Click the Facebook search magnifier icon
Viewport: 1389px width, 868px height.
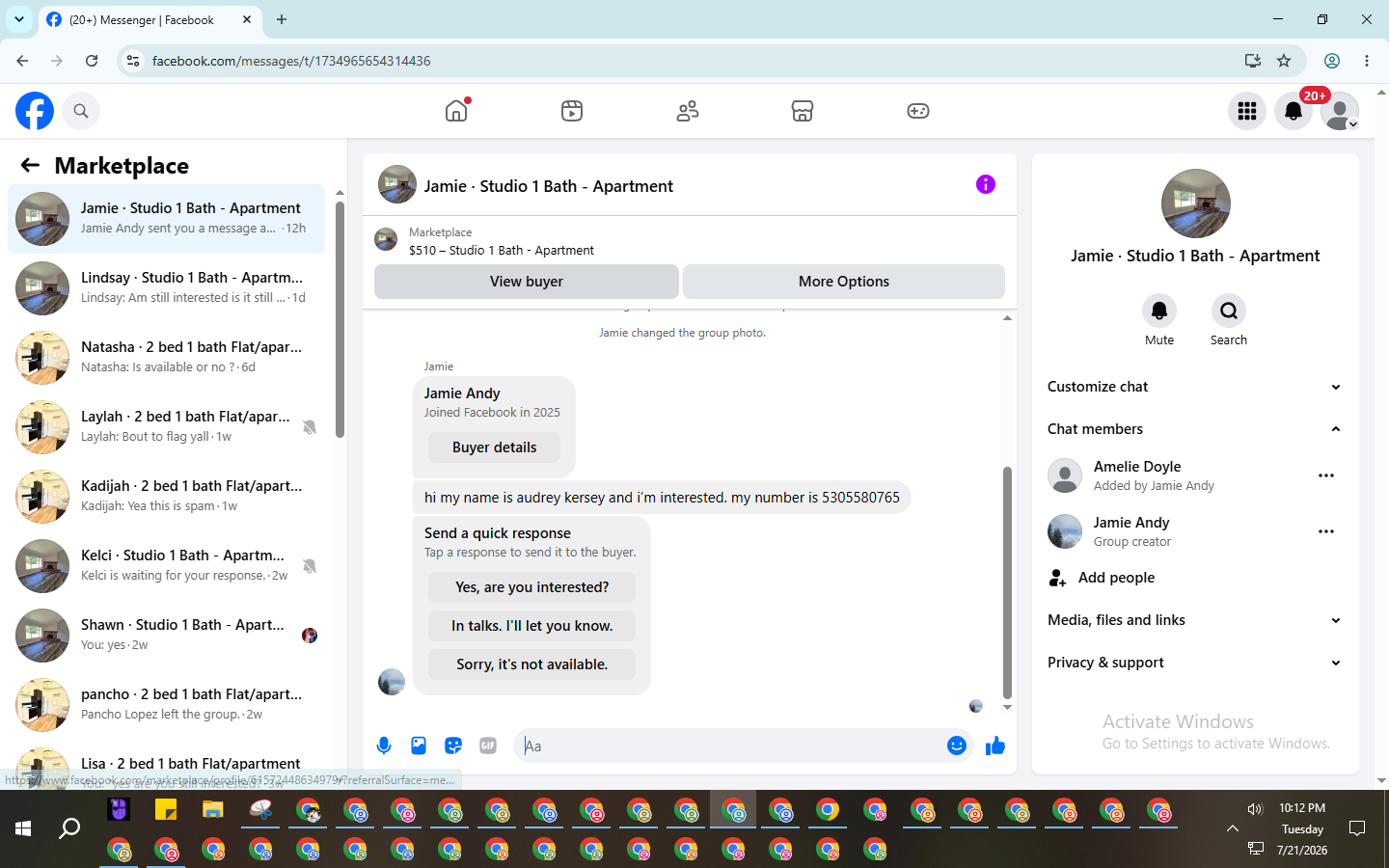(x=81, y=111)
